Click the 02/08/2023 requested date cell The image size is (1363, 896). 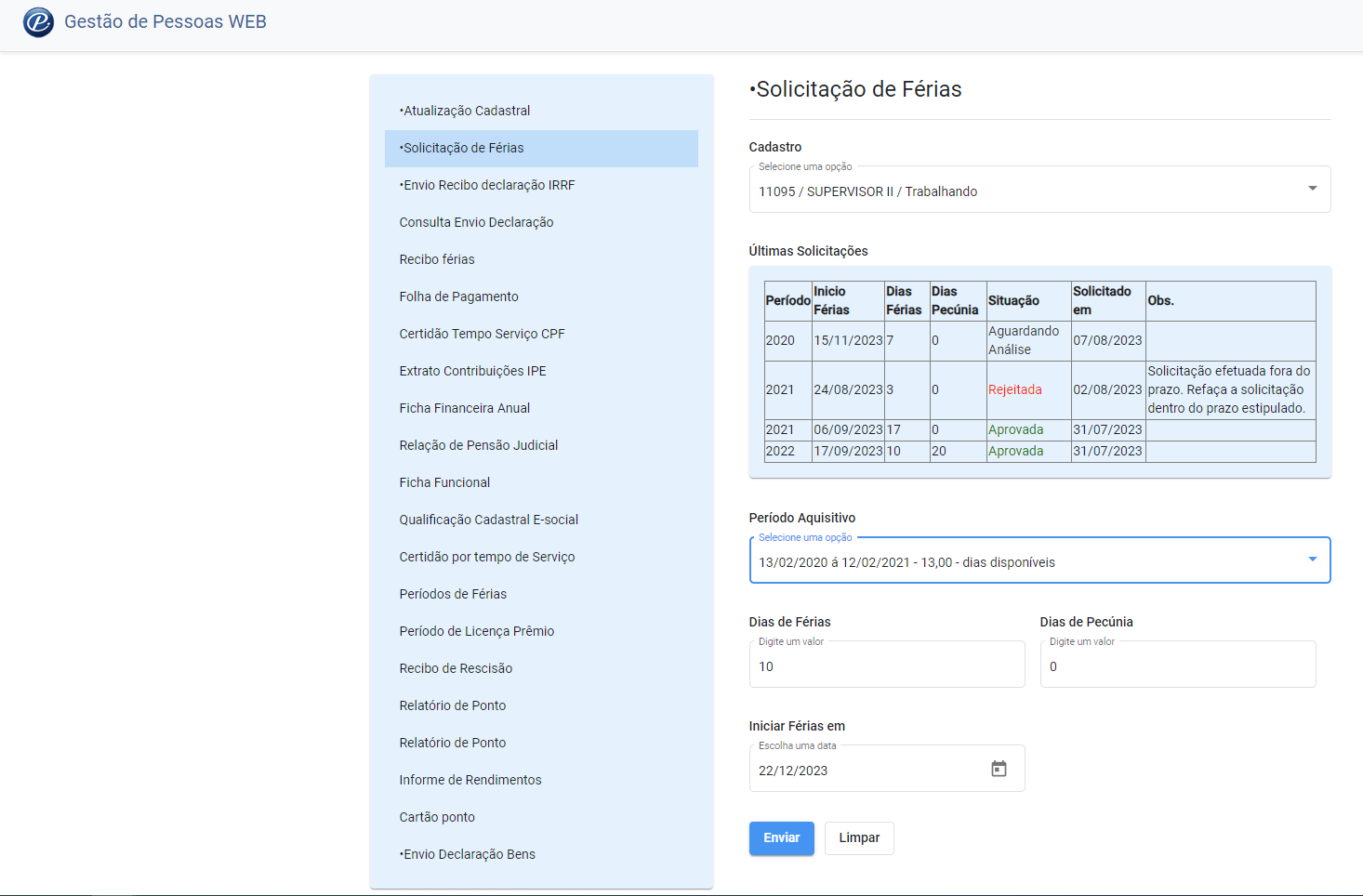pyautogui.click(x=1108, y=389)
